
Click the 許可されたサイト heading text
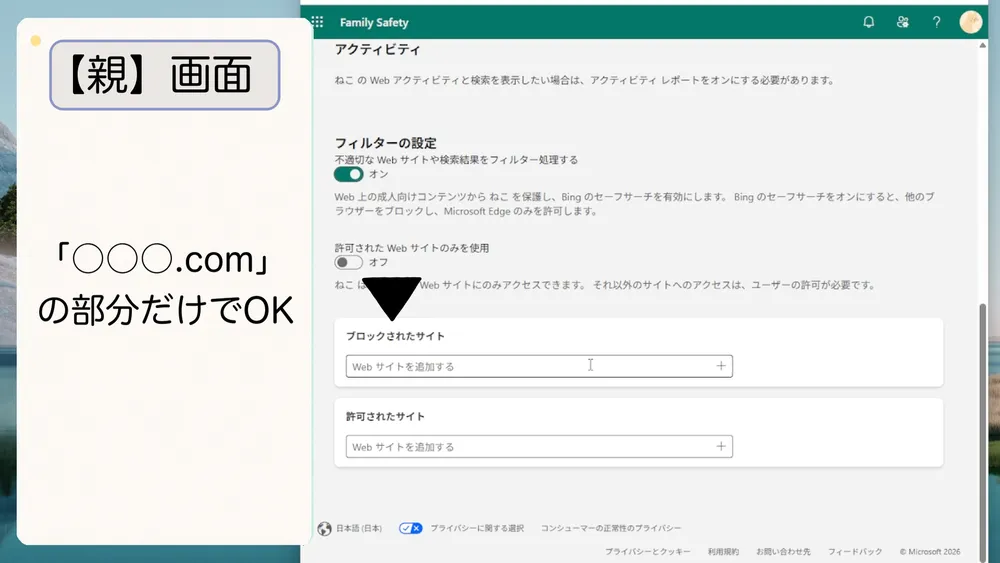click(385, 416)
